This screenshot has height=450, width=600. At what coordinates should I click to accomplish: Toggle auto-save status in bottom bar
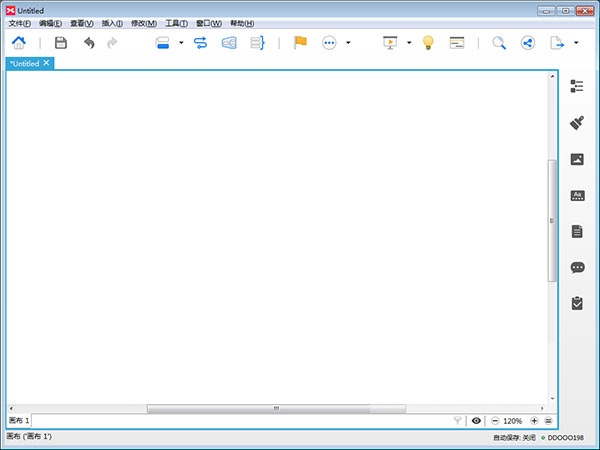pos(514,437)
